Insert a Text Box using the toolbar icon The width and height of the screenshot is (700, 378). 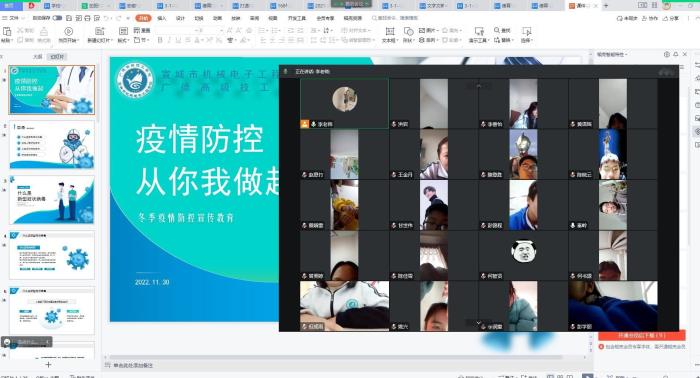(x=390, y=31)
